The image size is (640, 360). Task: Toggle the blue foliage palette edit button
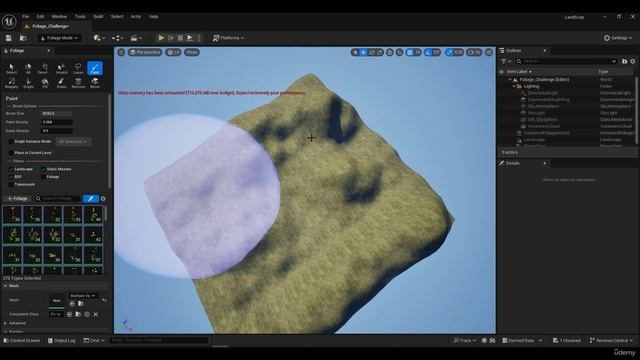pyautogui.click(x=91, y=198)
